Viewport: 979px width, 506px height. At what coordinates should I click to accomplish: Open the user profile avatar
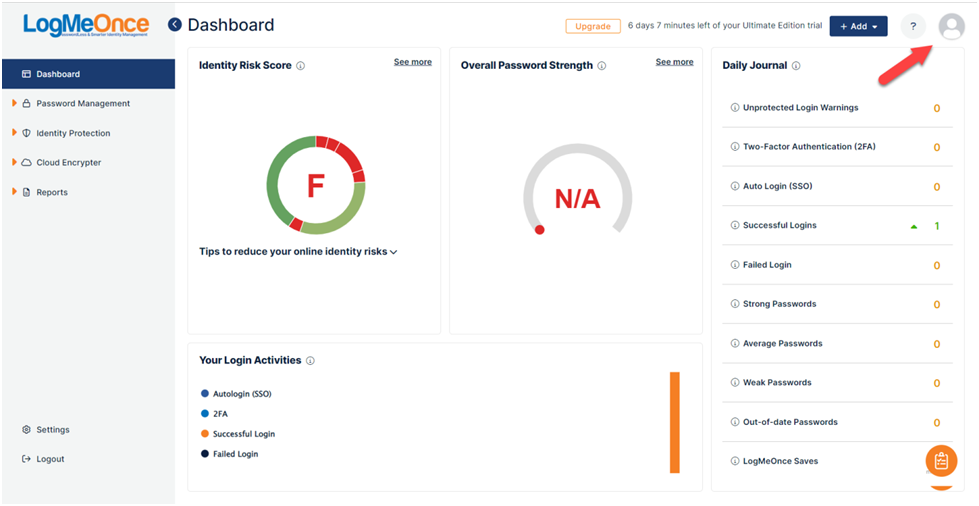(x=952, y=27)
